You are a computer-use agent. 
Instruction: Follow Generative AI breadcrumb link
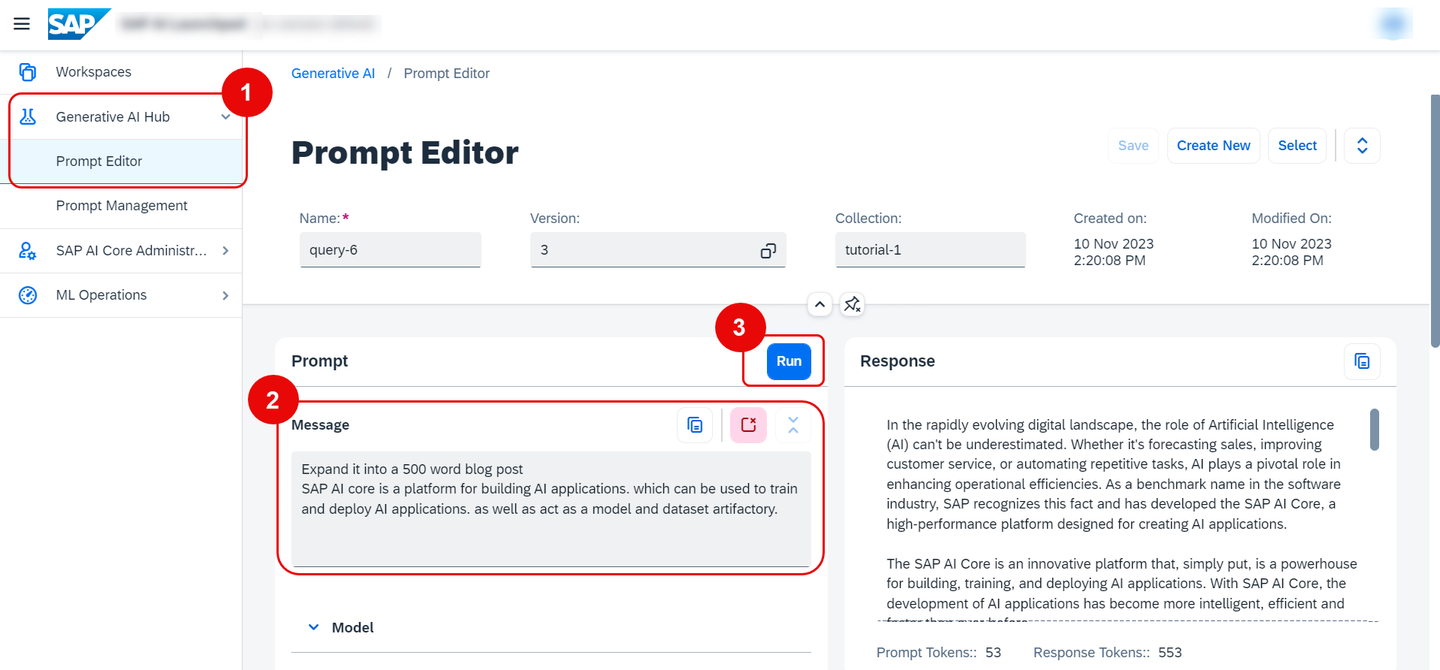point(333,73)
